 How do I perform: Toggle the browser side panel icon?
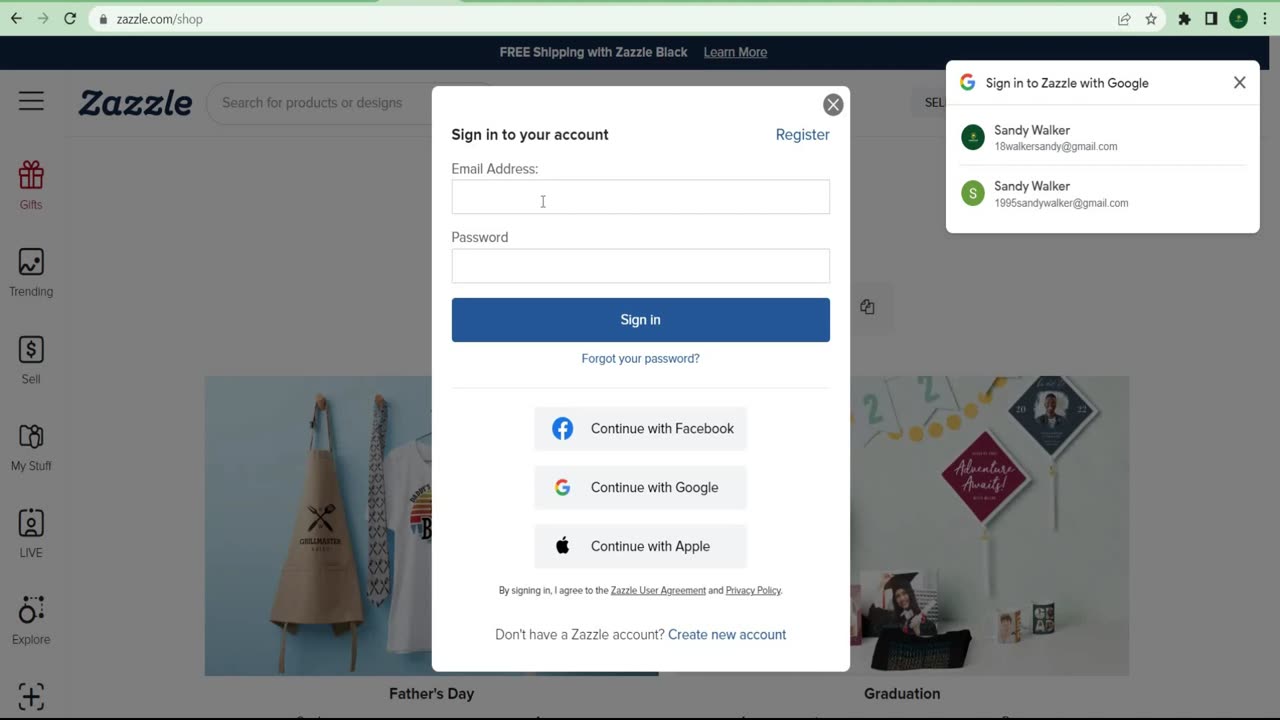1211,19
